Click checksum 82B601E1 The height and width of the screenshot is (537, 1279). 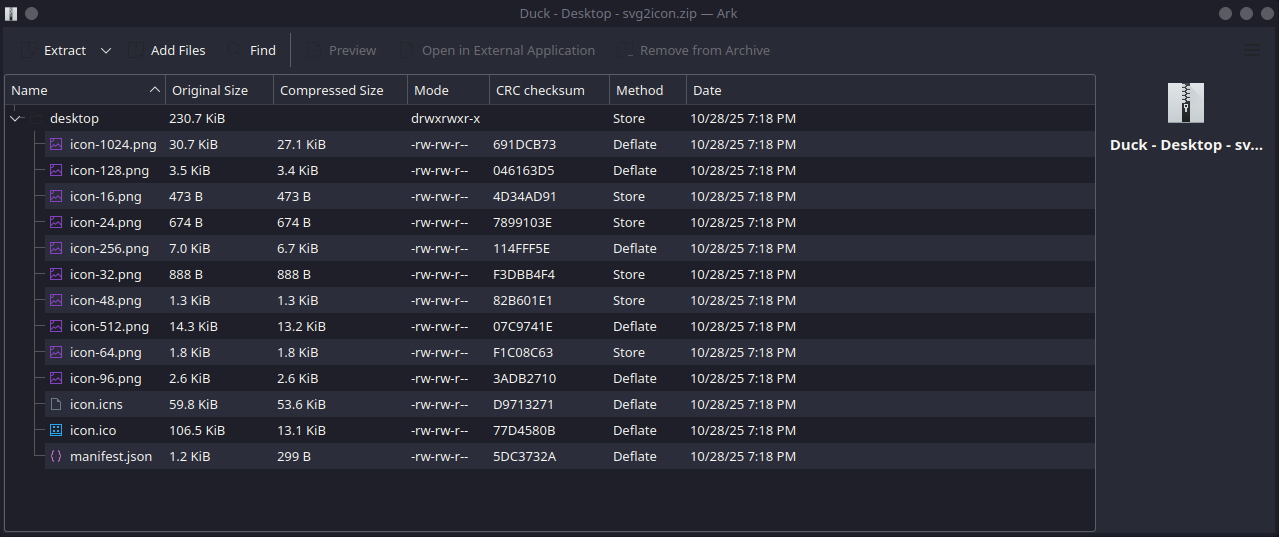click(x=523, y=300)
